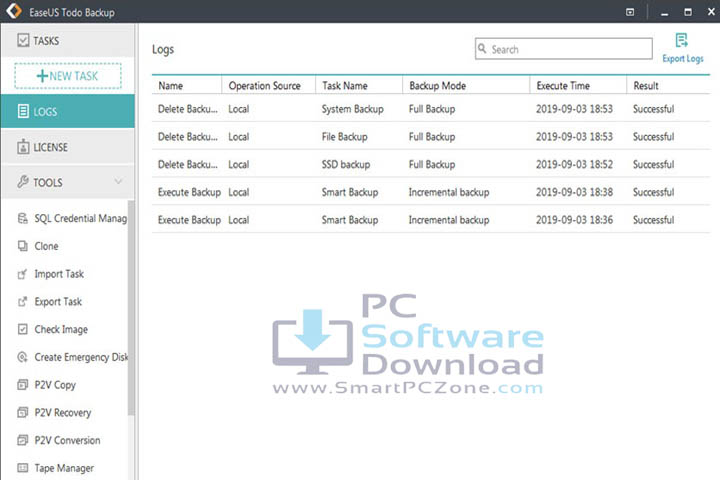Screen dimensions: 720x480
Task: Click the Tools wrench icon
Action: pyautogui.click(x=23, y=181)
